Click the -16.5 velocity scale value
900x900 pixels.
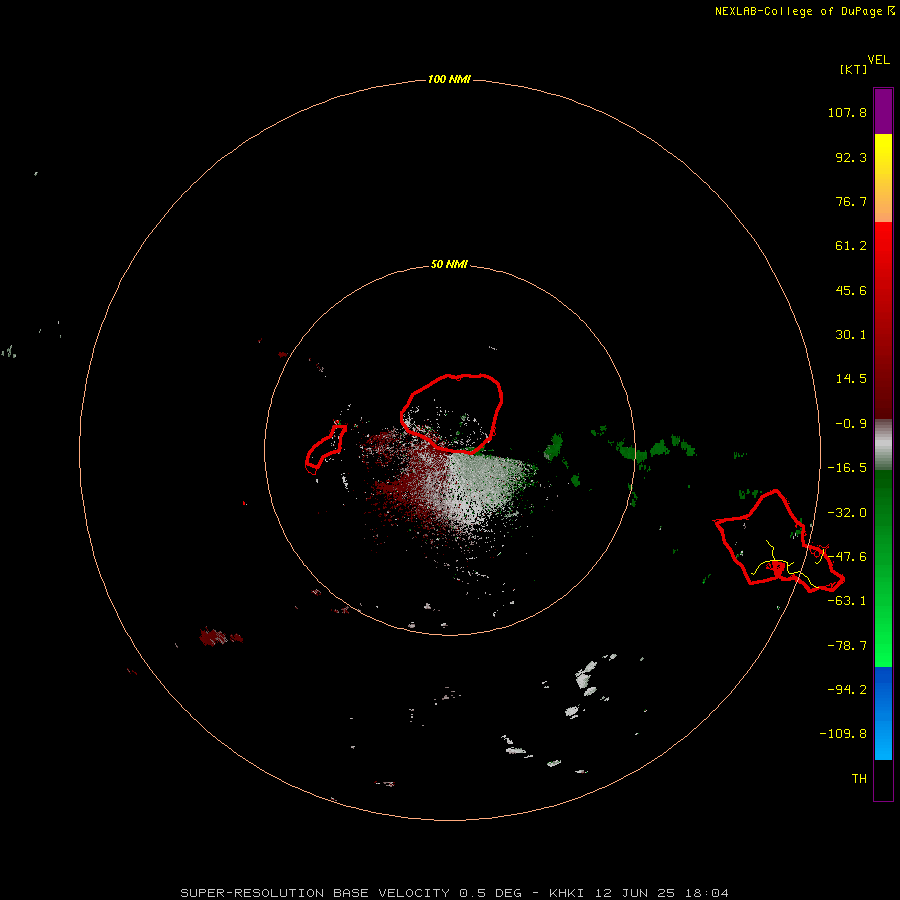point(847,468)
